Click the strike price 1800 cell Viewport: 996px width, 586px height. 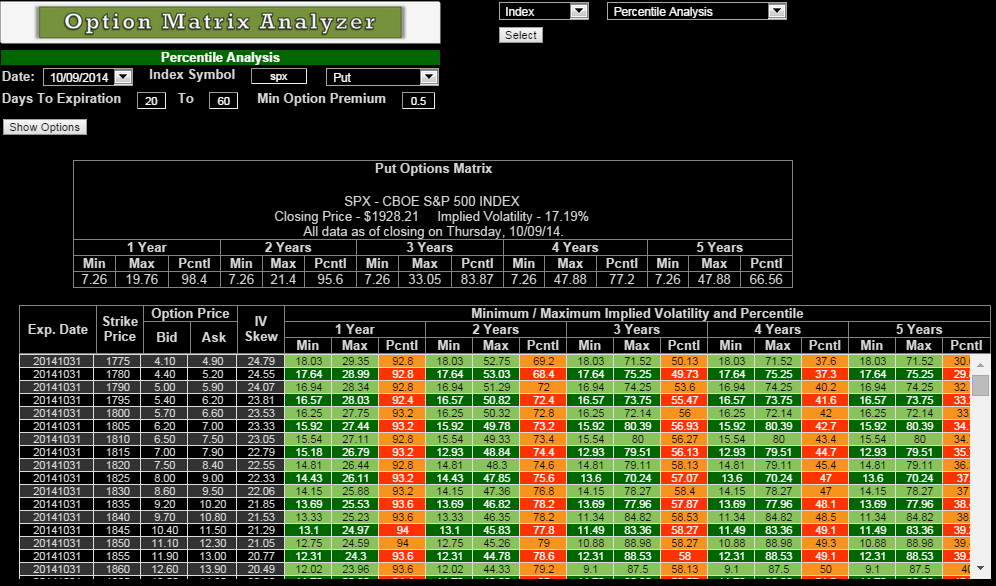pyautogui.click(x=119, y=413)
